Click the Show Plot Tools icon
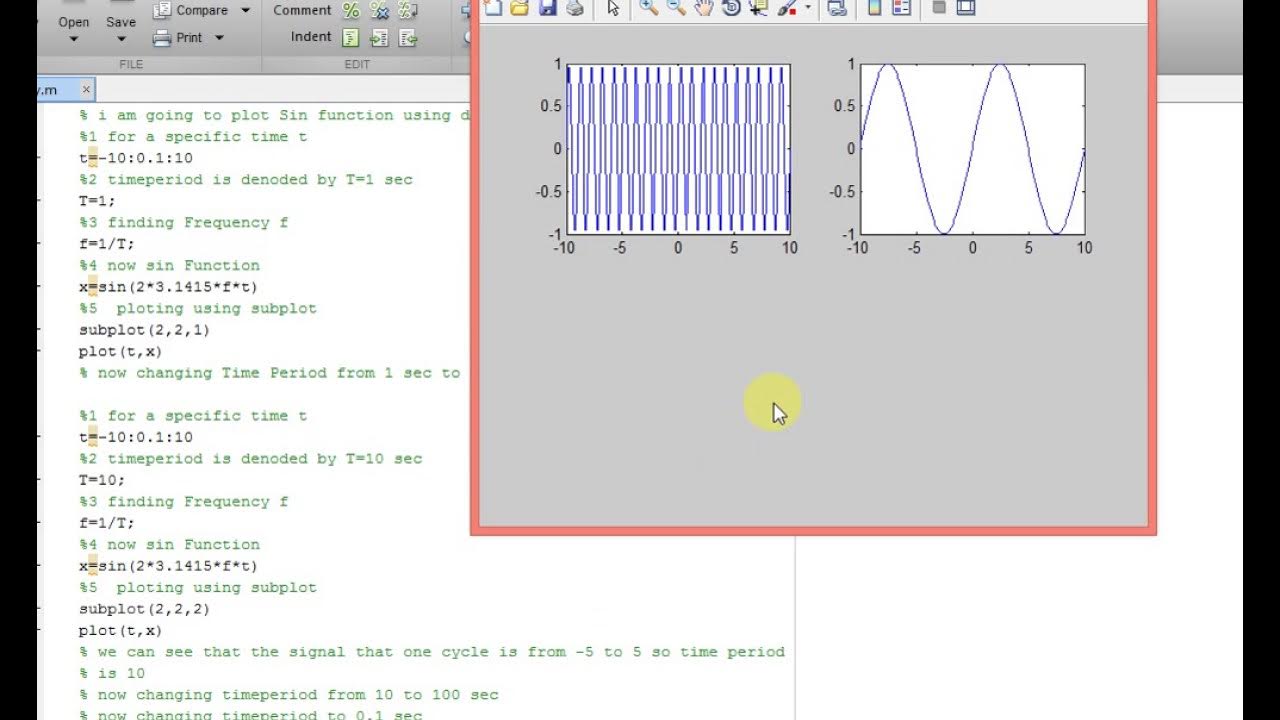 966,8
